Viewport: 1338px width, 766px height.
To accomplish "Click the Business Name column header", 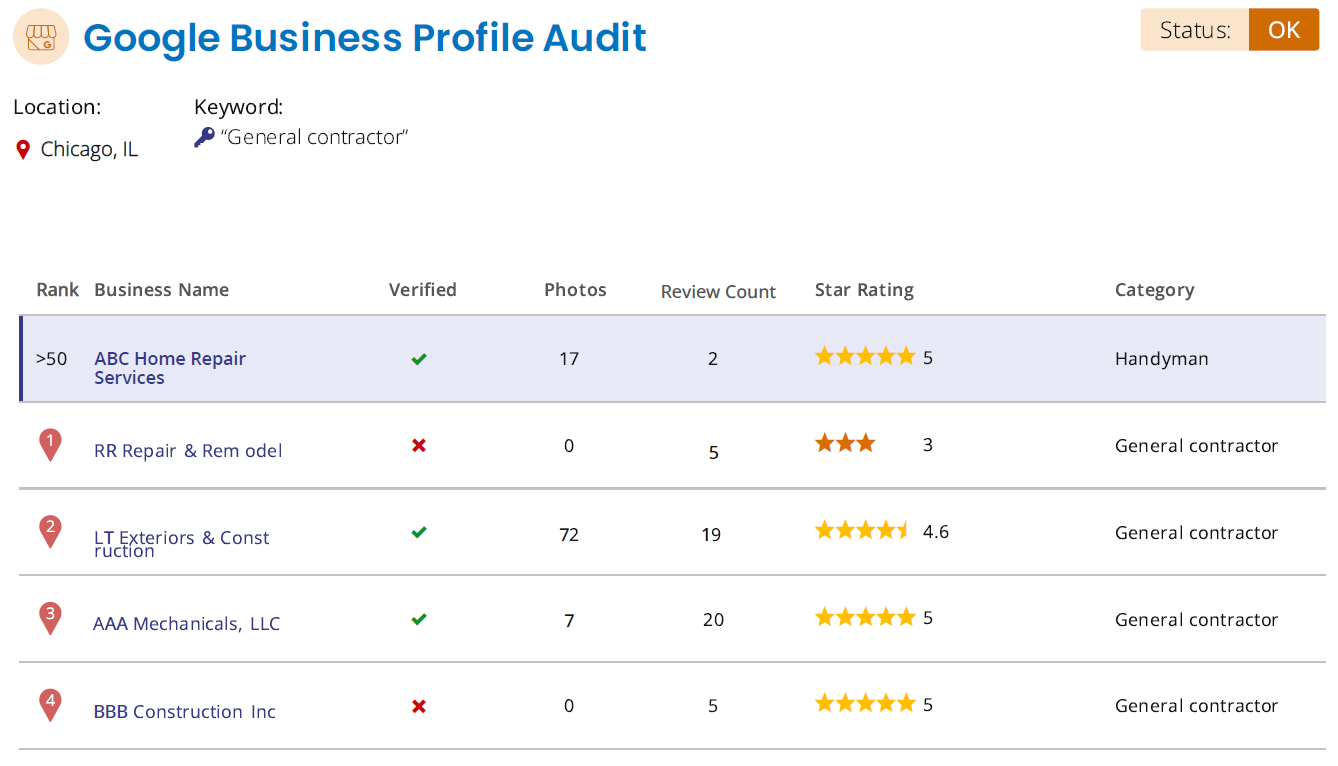I will coord(161,290).
